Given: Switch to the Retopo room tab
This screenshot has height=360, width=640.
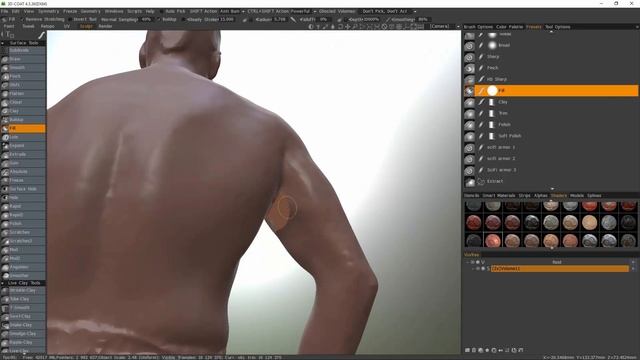Looking at the screenshot, I should coord(47,26).
